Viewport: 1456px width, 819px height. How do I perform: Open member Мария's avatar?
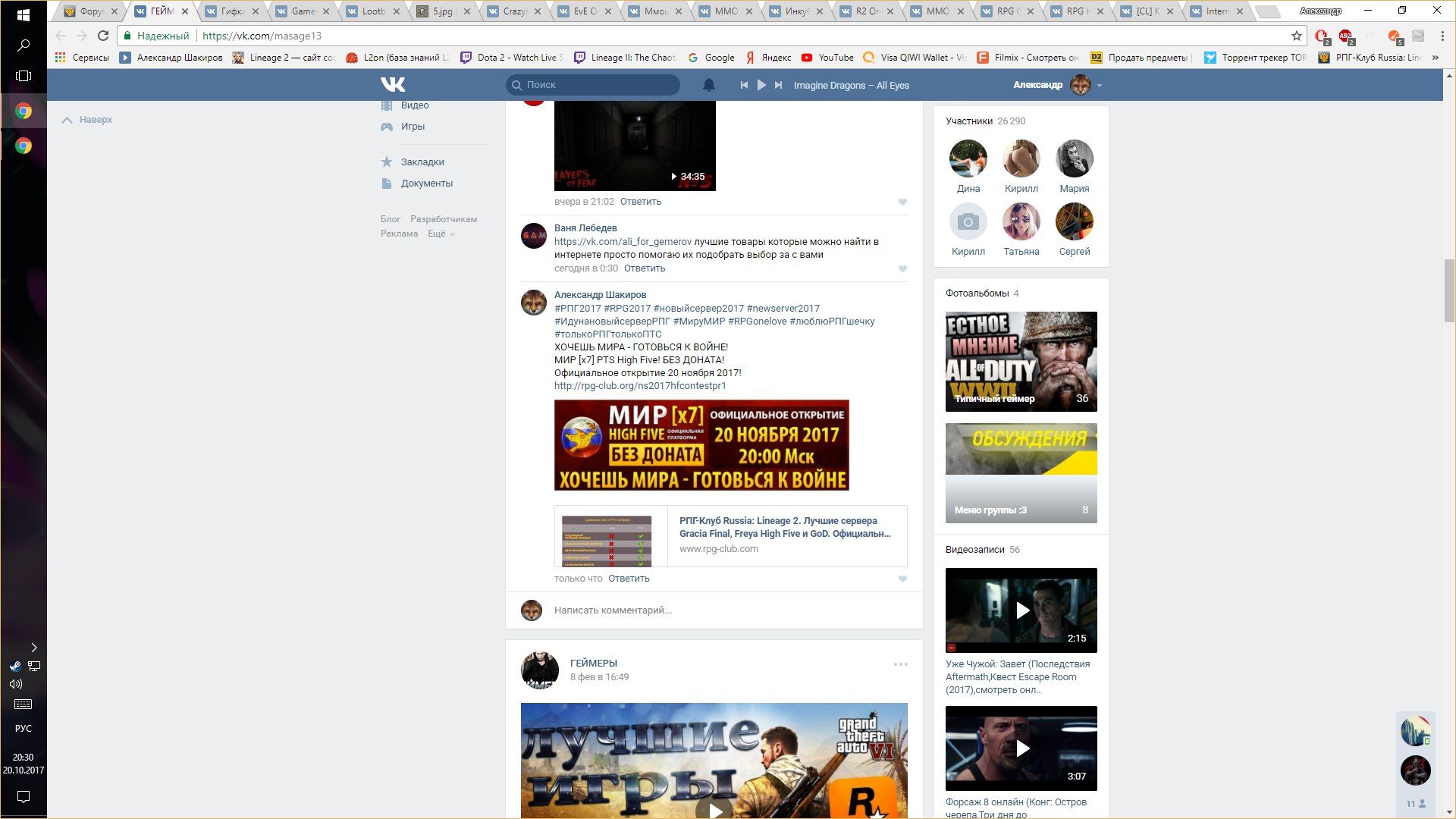coord(1075,158)
